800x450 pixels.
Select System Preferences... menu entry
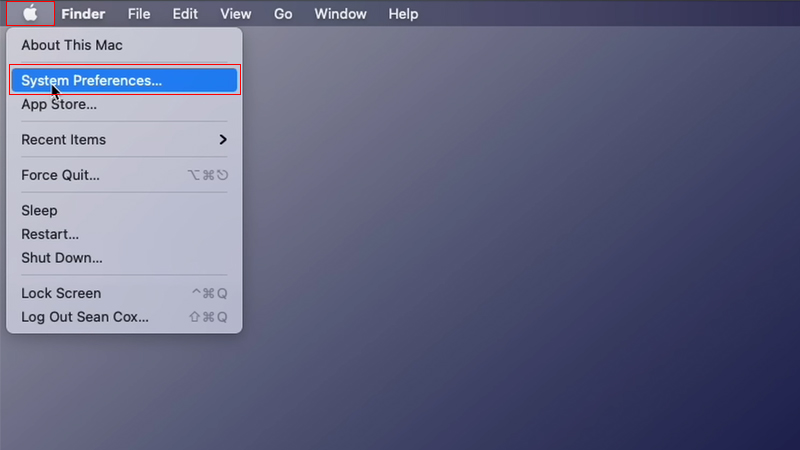pyautogui.click(x=124, y=80)
